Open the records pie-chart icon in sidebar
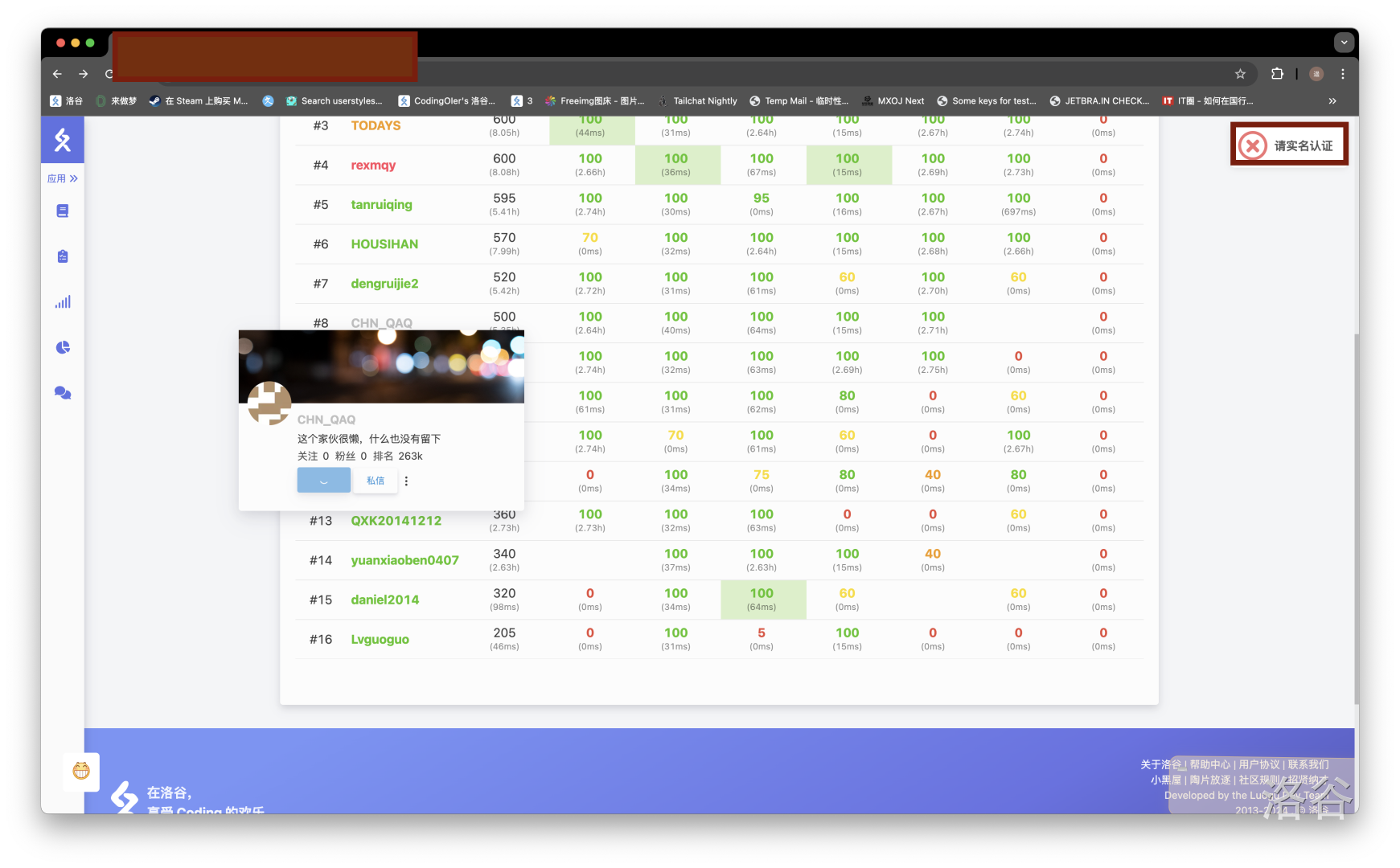Viewport: 1400px width, 868px height. click(x=63, y=347)
